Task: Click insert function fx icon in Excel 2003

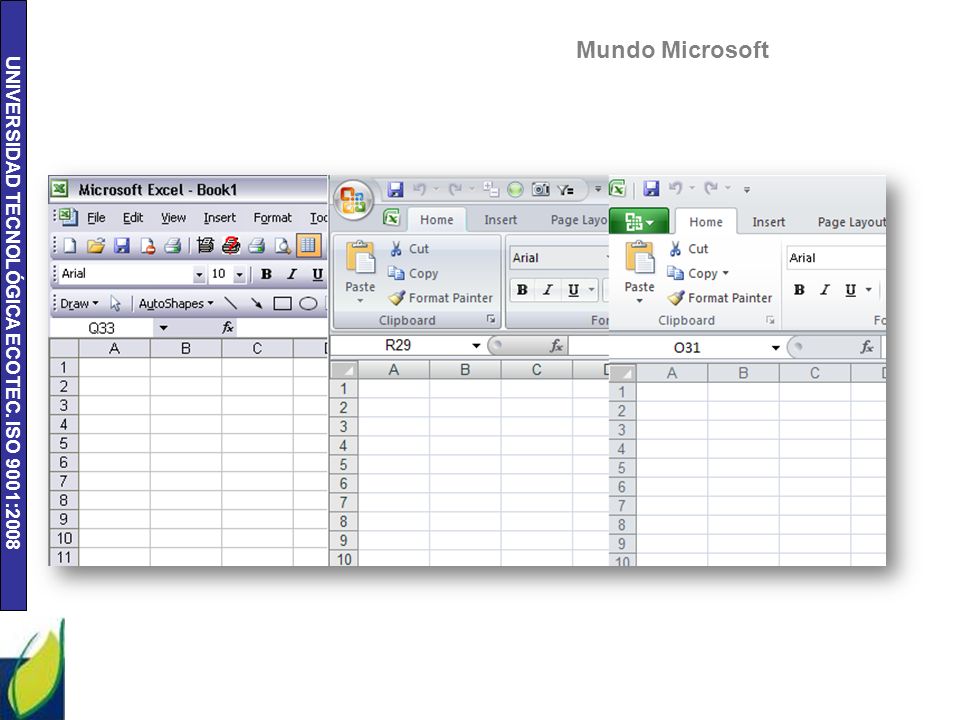Action: coord(228,328)
